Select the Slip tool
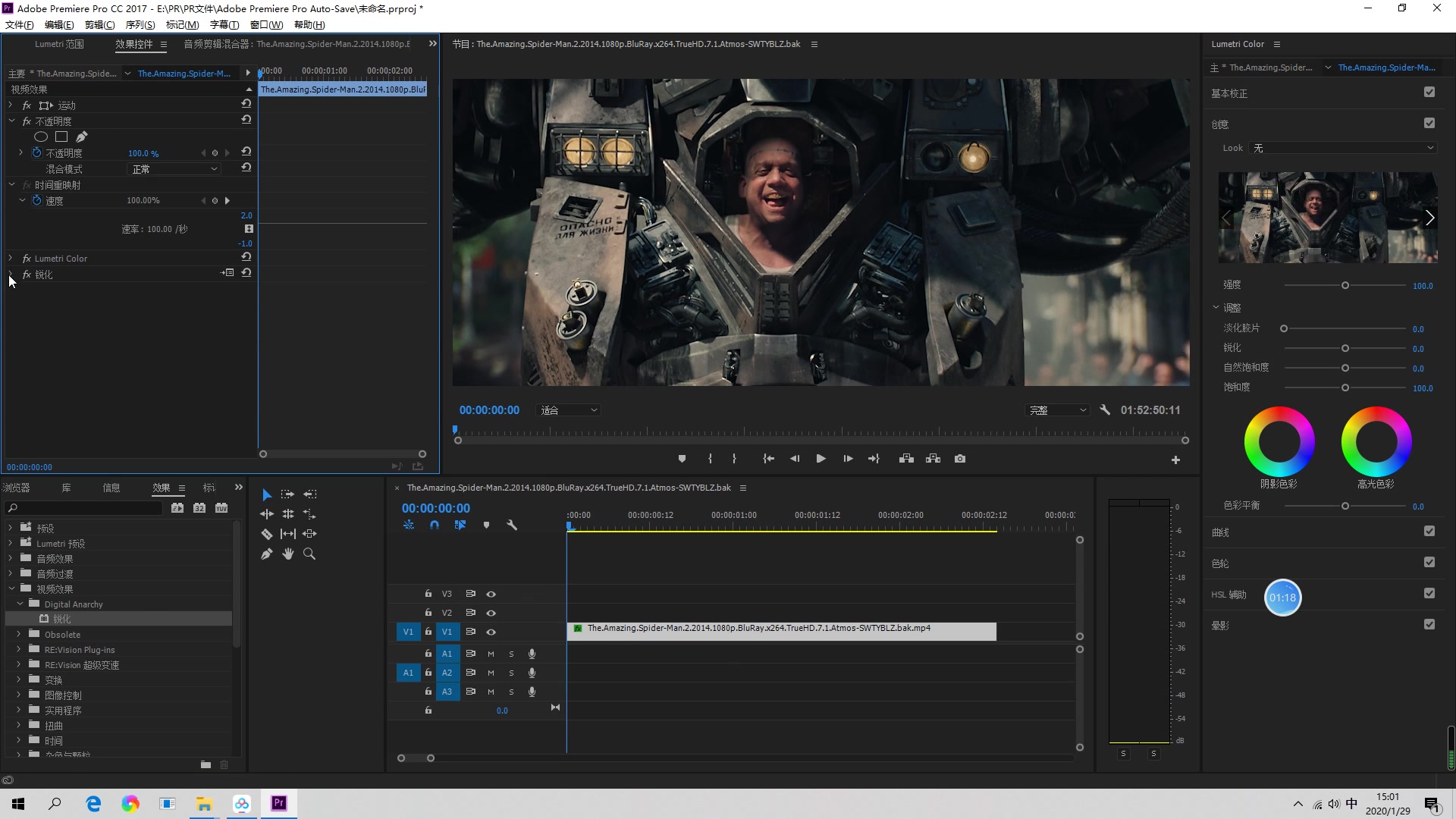This screenshot has height=819, width=1456. click(x=288, y=534)
